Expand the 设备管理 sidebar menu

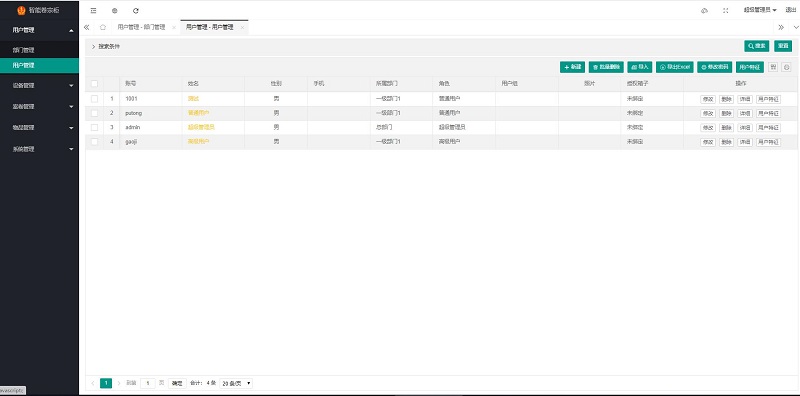pos(39,86)
